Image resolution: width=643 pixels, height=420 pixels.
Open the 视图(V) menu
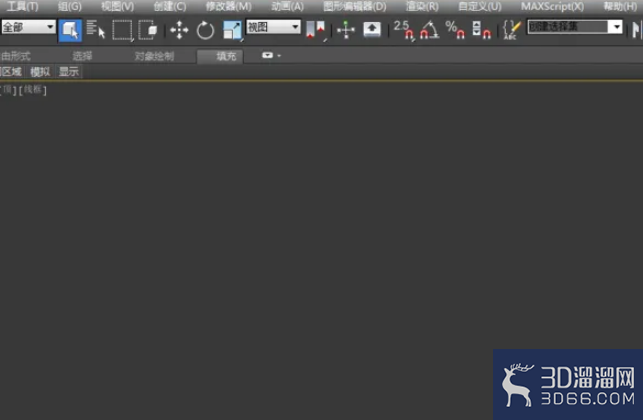point(117,7)
